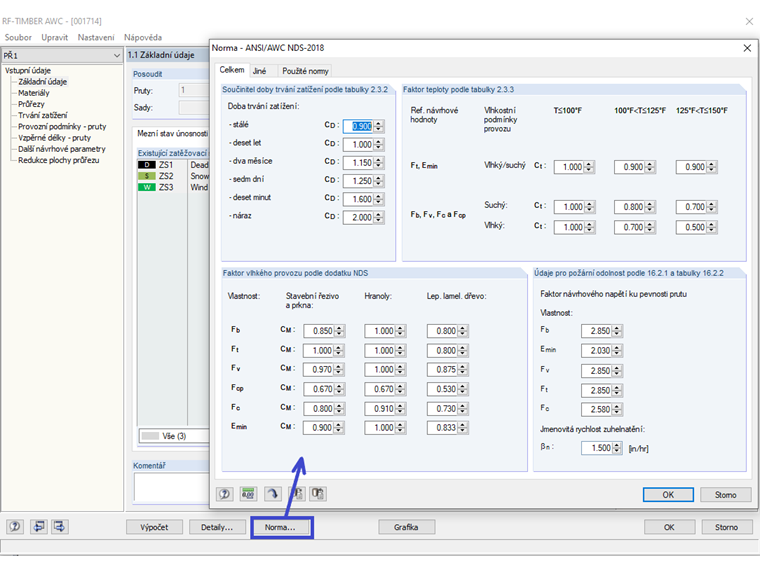Open help in the Norma dialog
The width and height of the screenshot is (760, 570).
[x=224, y=494]
